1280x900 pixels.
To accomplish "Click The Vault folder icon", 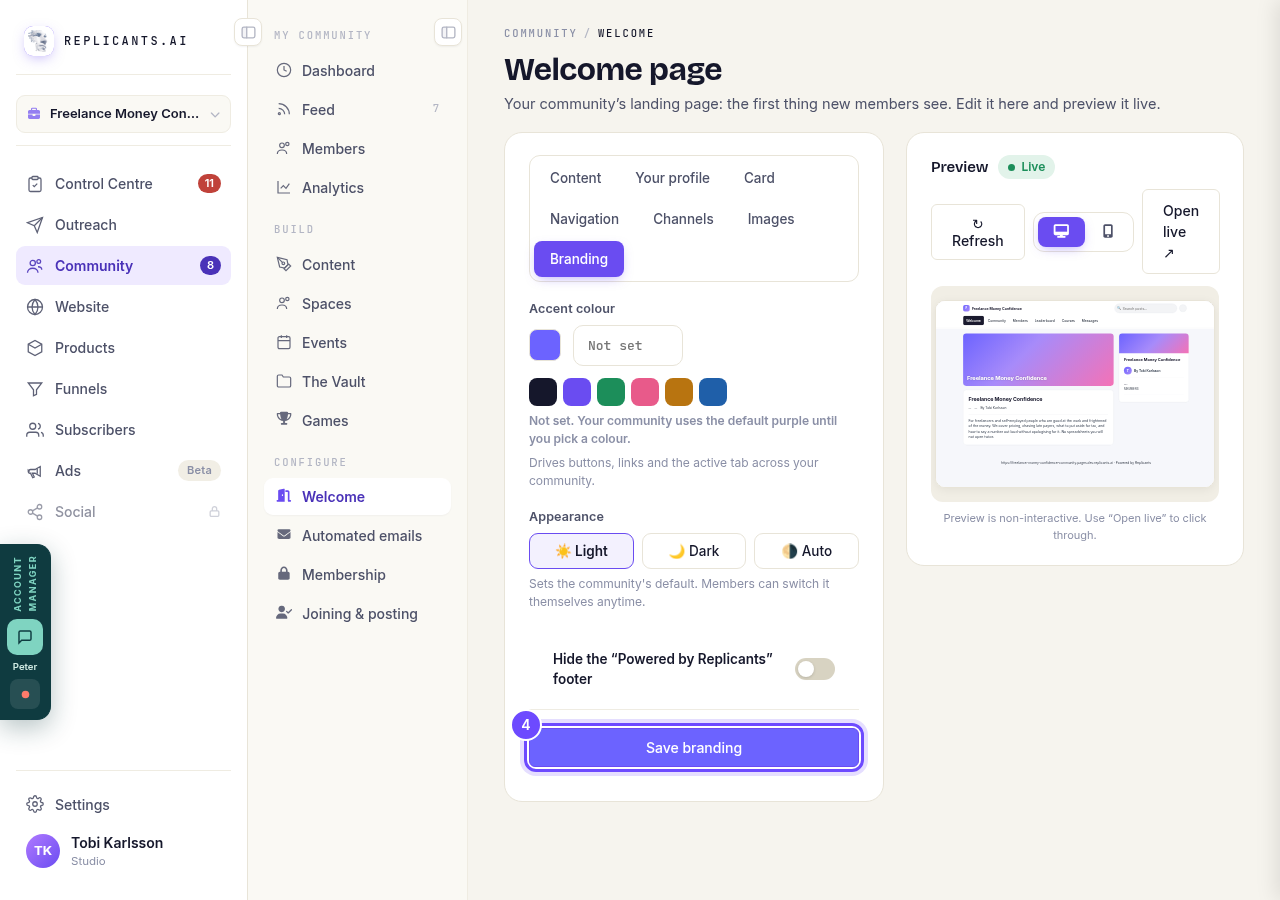I will pos(284,381).
